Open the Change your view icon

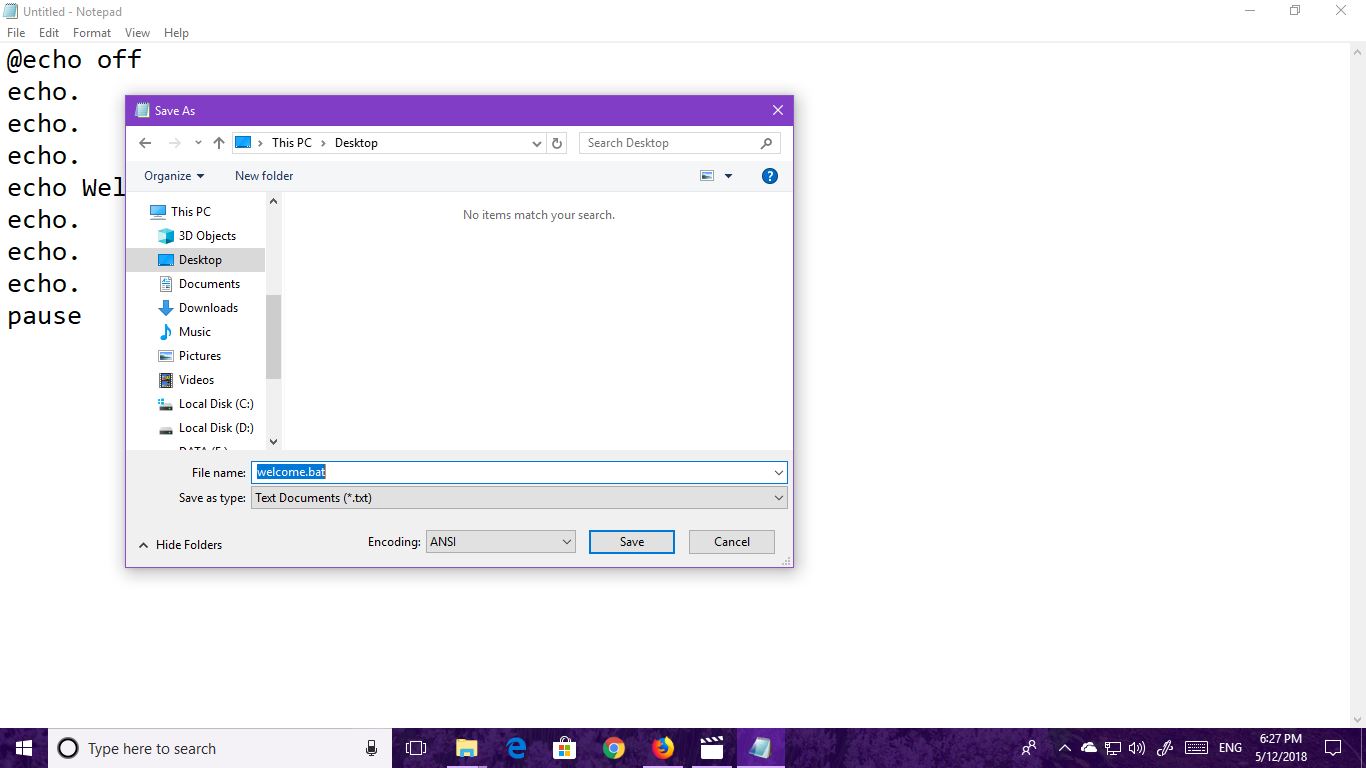708,176
